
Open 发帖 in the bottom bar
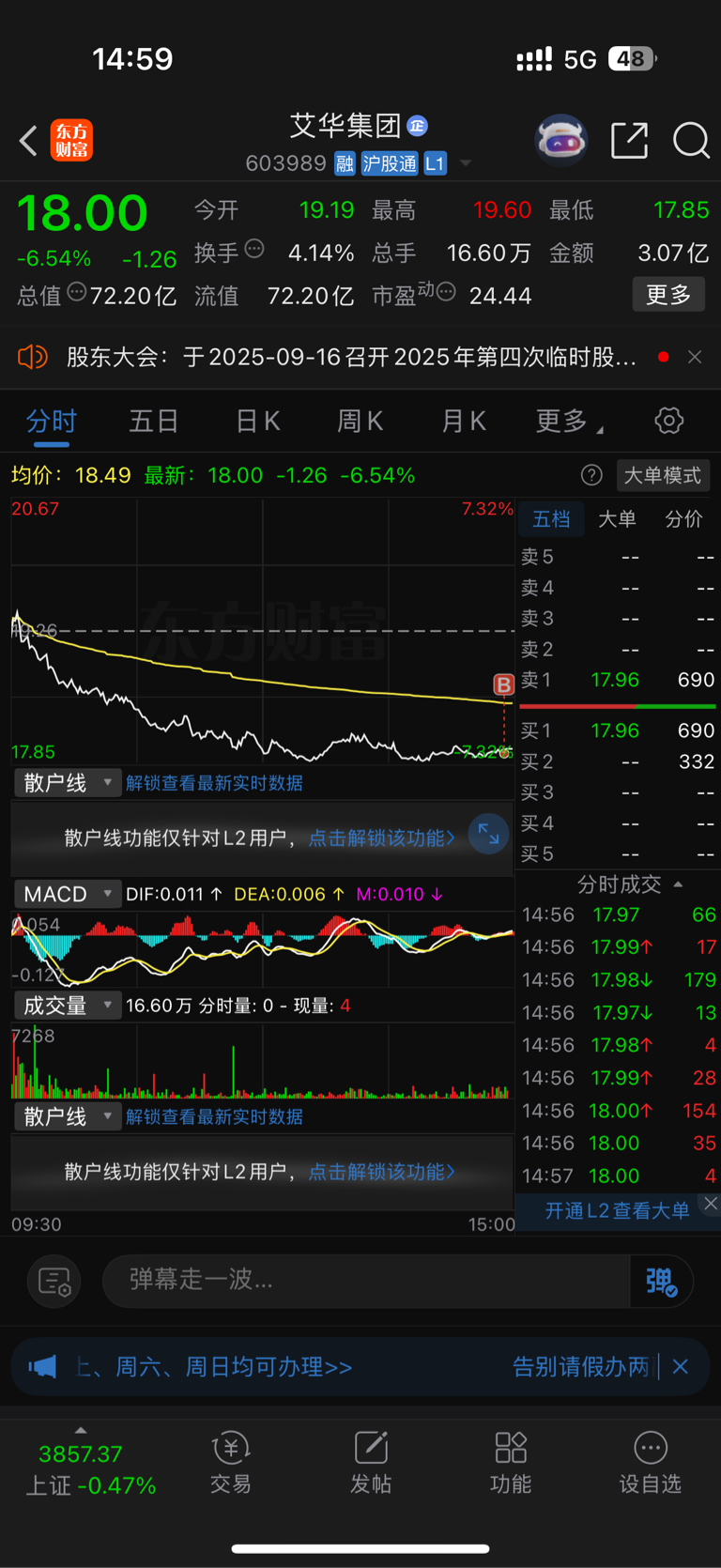point(371,1463)
